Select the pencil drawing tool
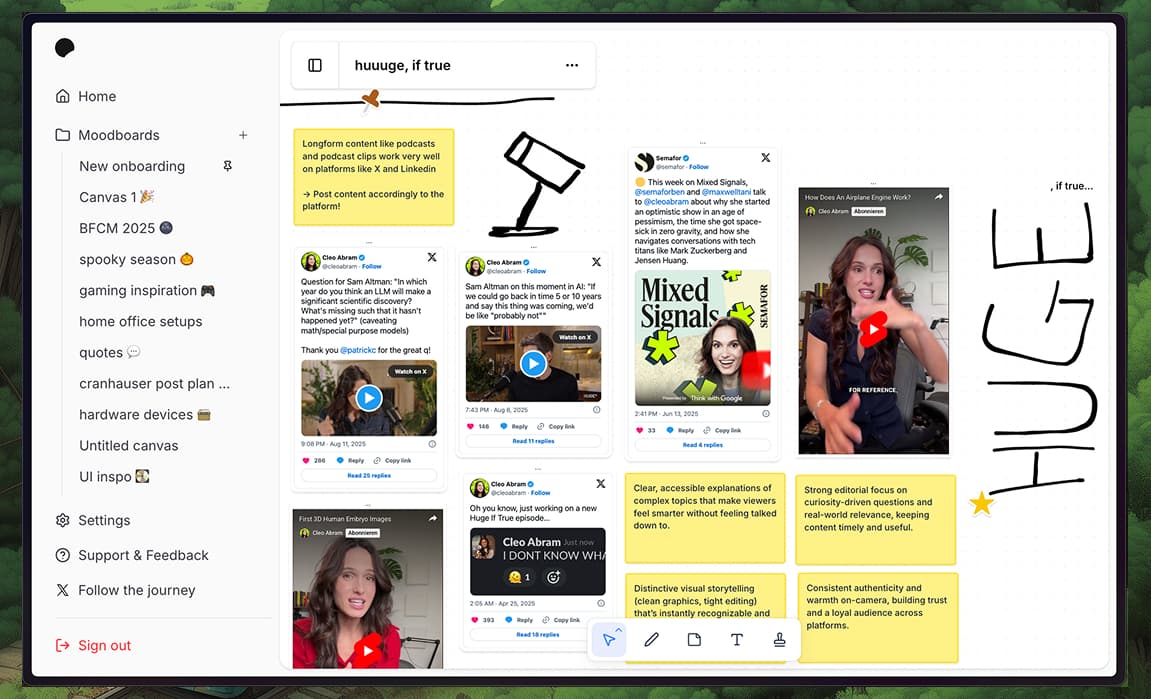The width and height of the screenshot is (1151, 699). click(652, 639)
